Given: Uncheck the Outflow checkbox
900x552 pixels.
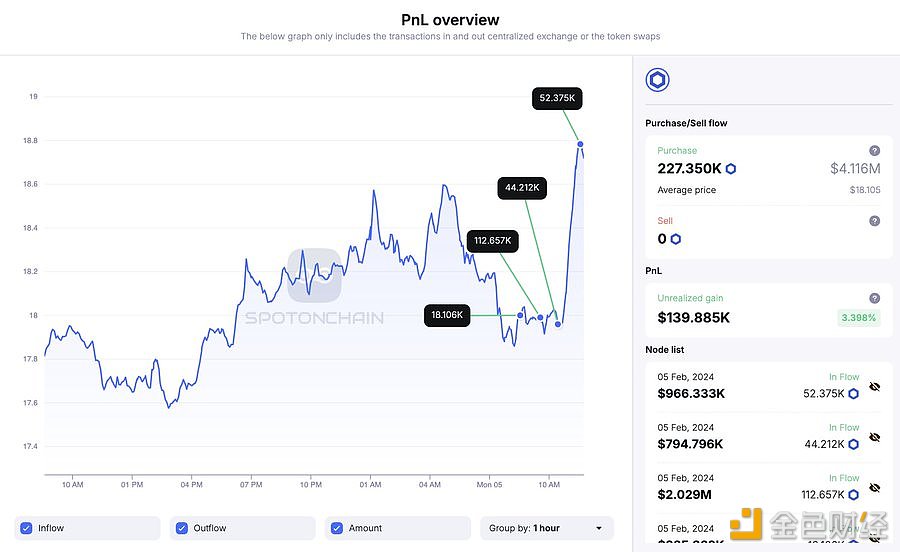Looking at the screenshot, I should coord(182,528).
